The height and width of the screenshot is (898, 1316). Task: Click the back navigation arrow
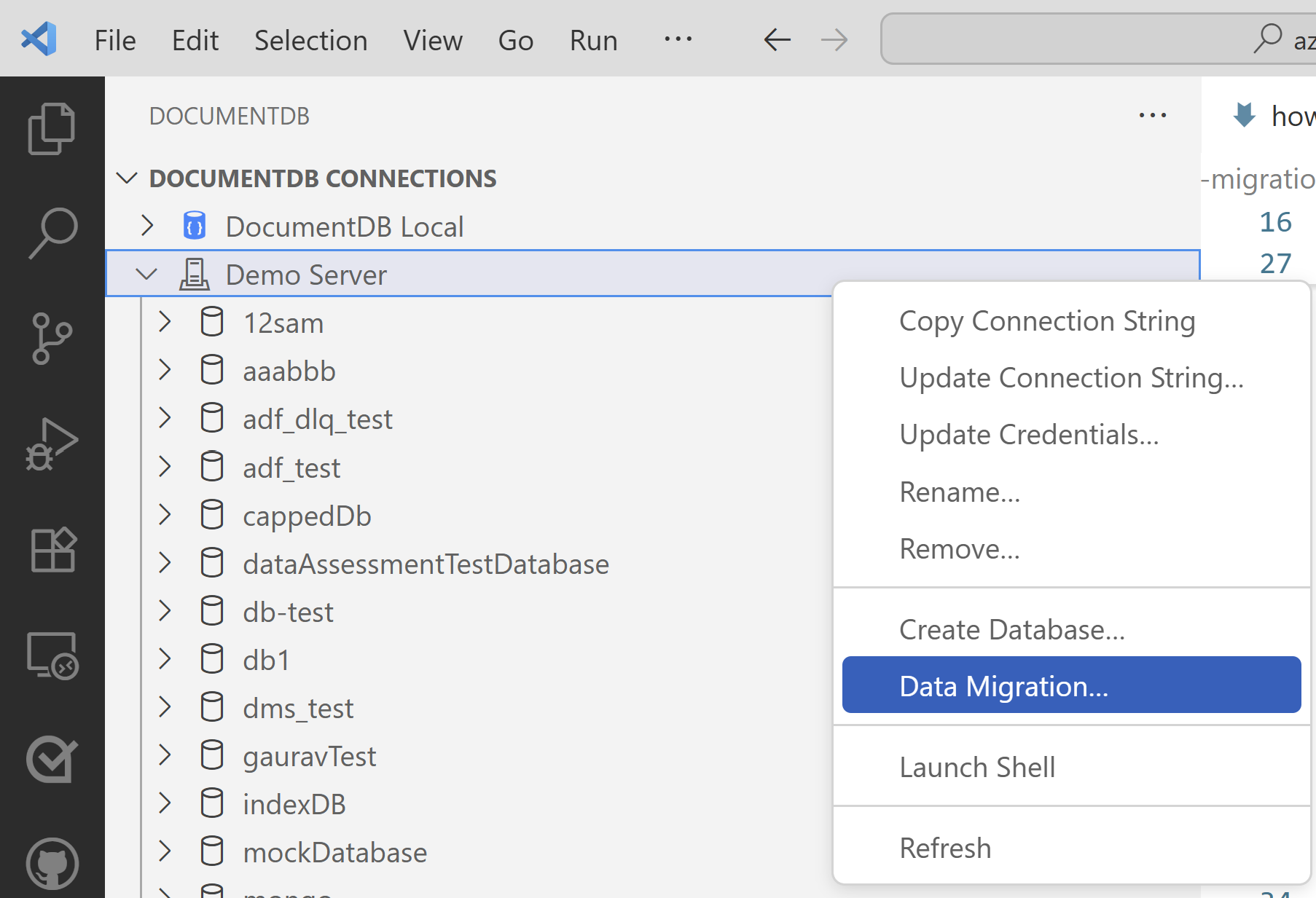click(777, 39)
